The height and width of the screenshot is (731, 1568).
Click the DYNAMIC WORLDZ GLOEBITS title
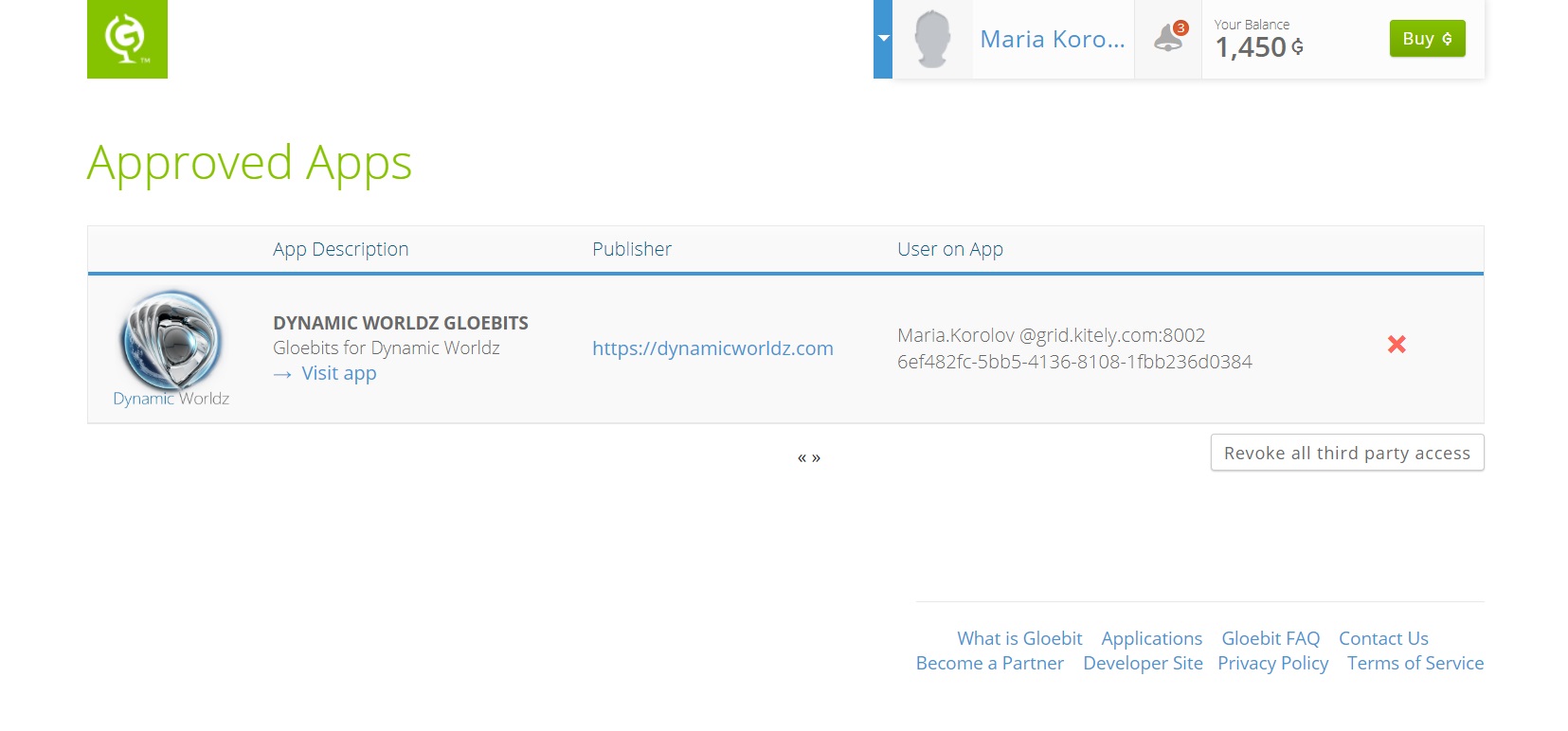pyautogui.click(x=401, y=323)
